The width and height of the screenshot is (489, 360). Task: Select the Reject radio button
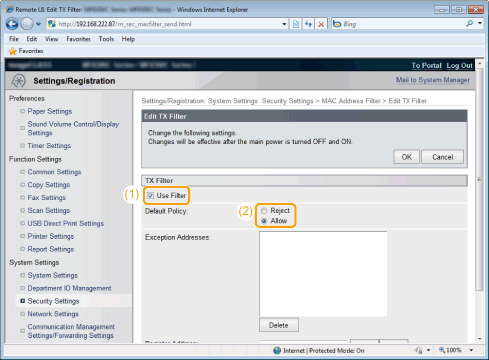point(264,211)
